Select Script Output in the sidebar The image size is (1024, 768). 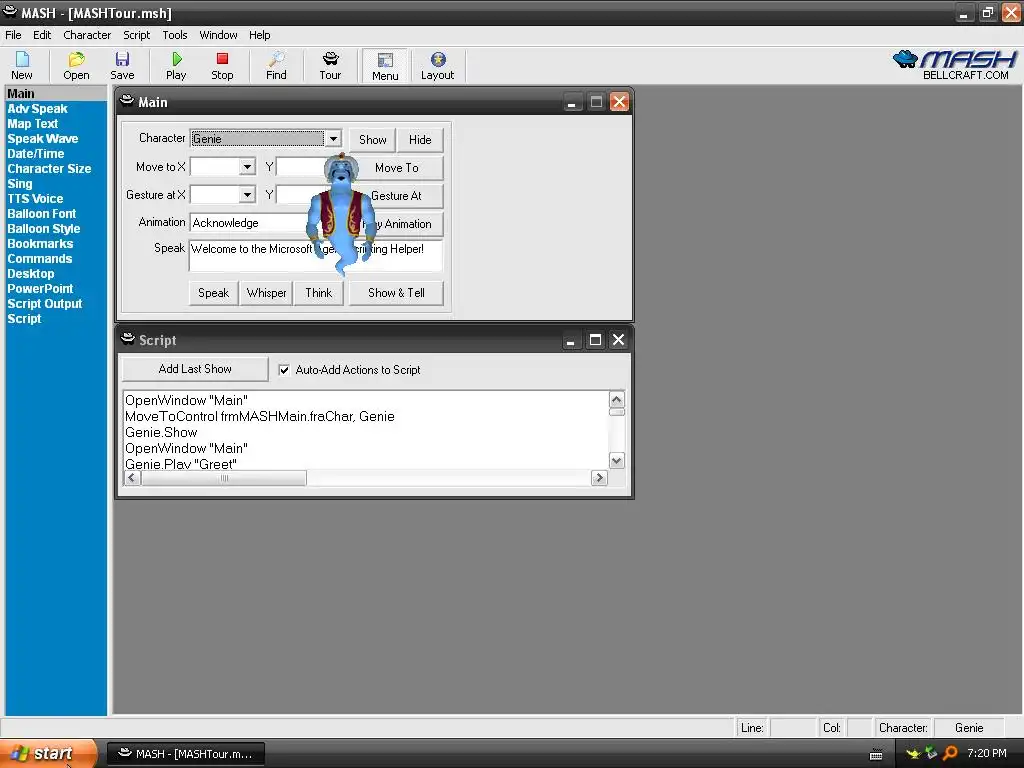pyautogui.click(x=44, y=304)
